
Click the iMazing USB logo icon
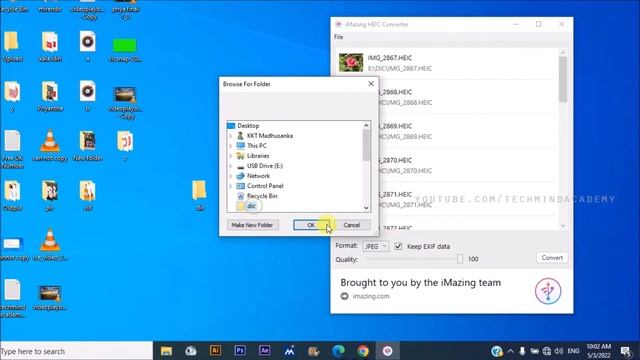click(548, 291)
